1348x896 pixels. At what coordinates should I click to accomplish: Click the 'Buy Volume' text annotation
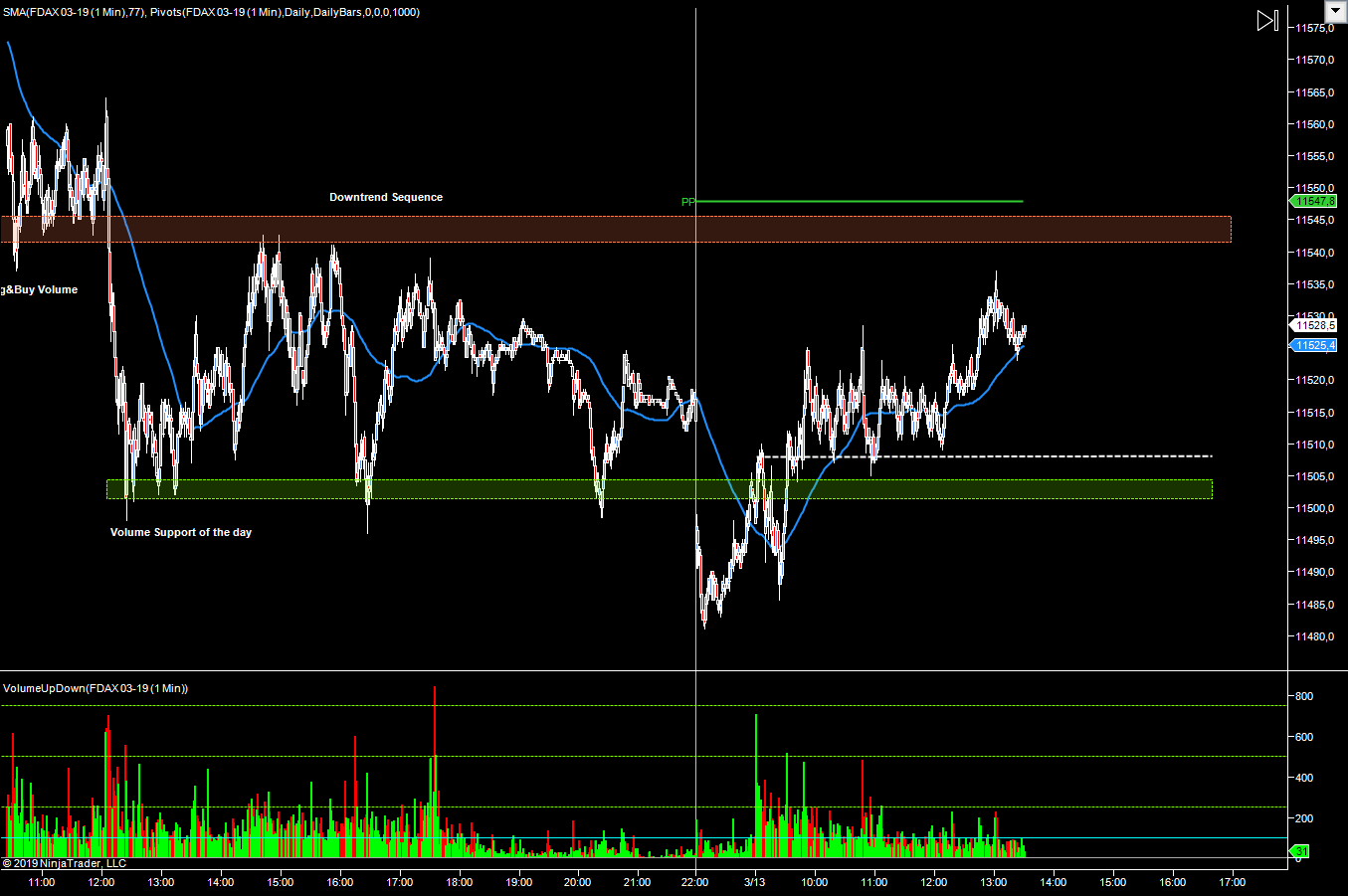pyautogui.click(x=39, y=289)
